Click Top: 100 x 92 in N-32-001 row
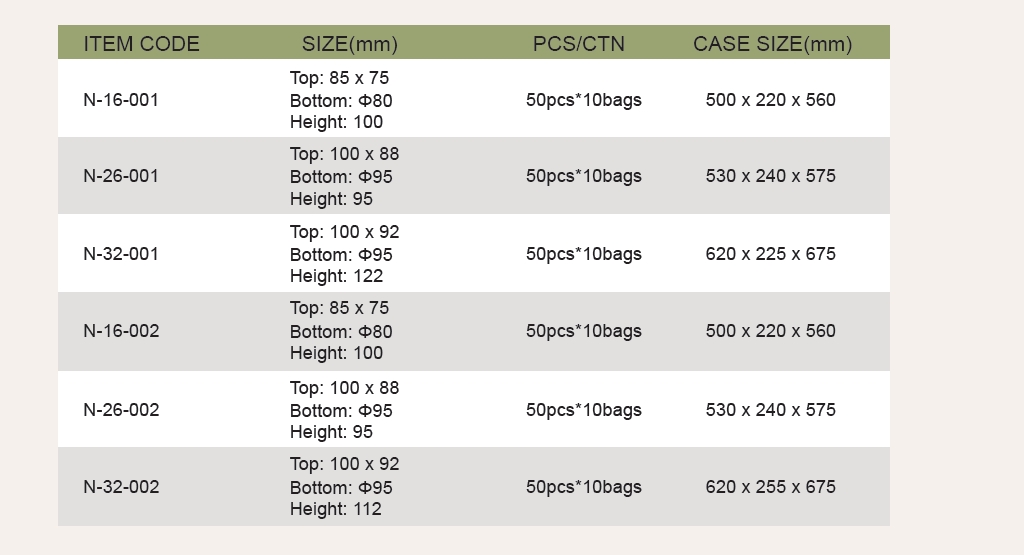 pyautogui.click(x=344, y=232)
